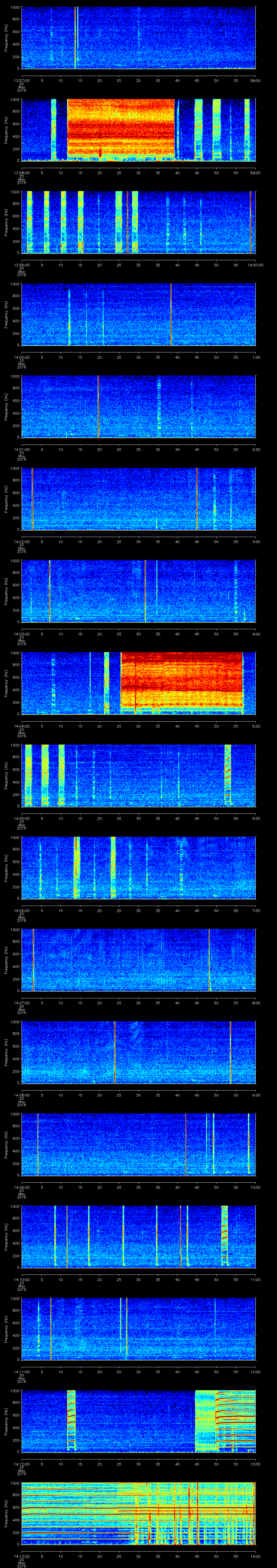The width and height of the screenshot is (277, 1568).
Task: Click the 5:00 end time label
Action: tap(256, 726)
